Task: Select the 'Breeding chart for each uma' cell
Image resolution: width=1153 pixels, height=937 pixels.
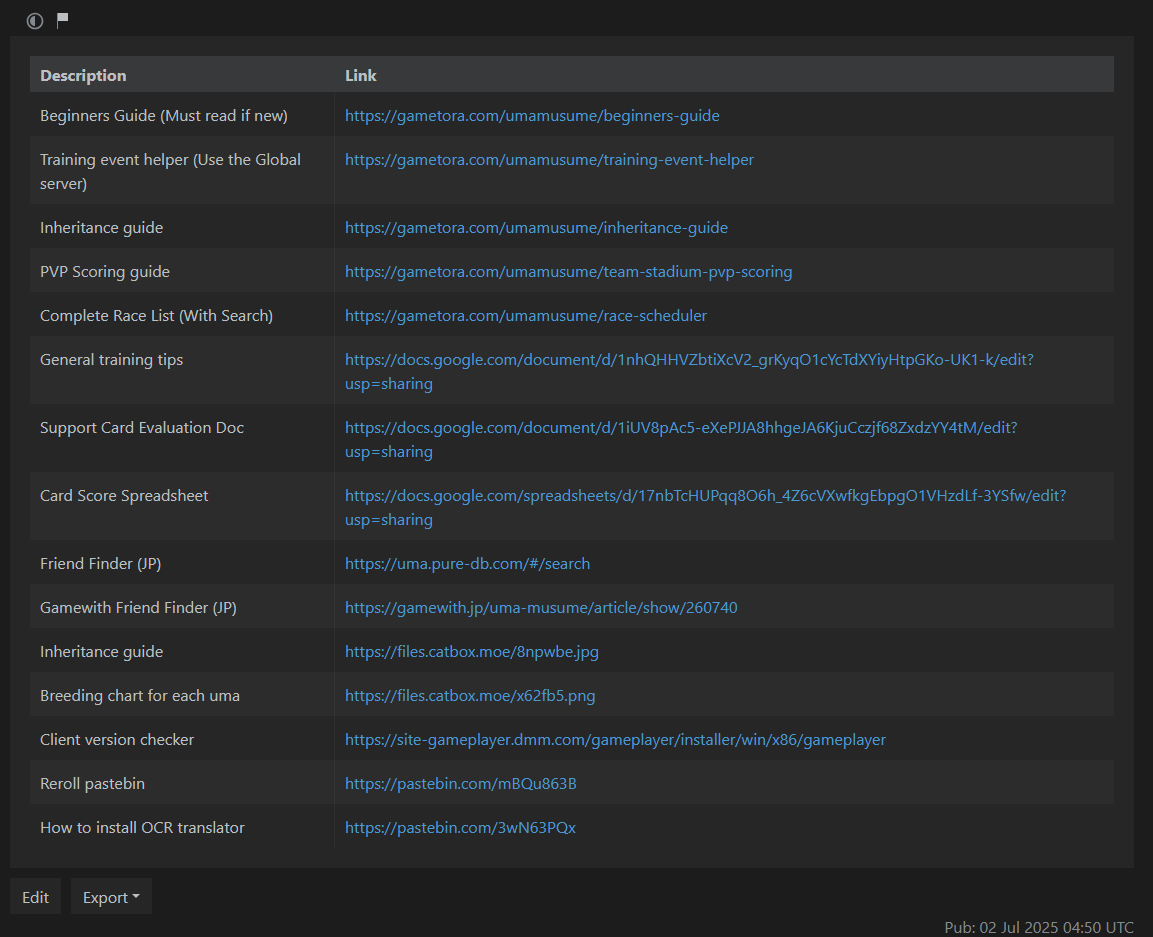Action: pyautogui.click(x=182, y=695)
